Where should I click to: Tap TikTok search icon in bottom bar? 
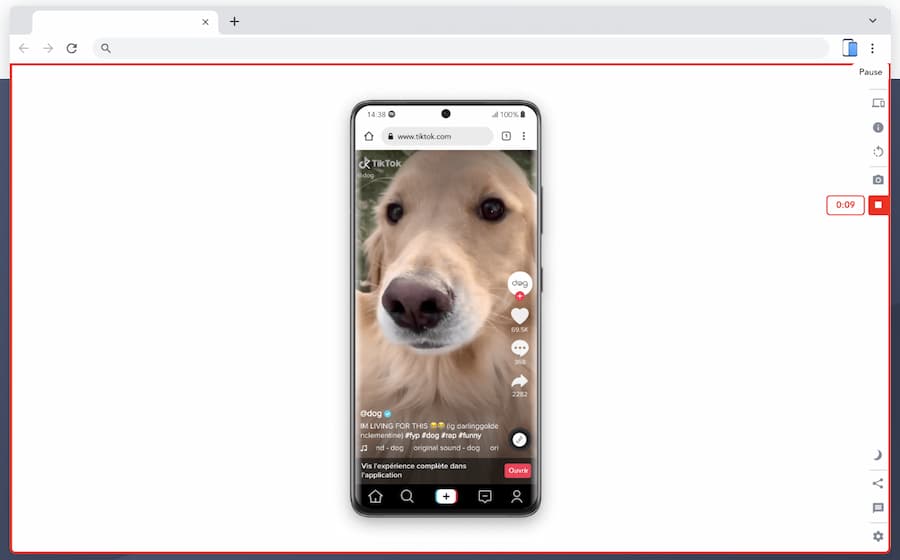click(407, 496)
